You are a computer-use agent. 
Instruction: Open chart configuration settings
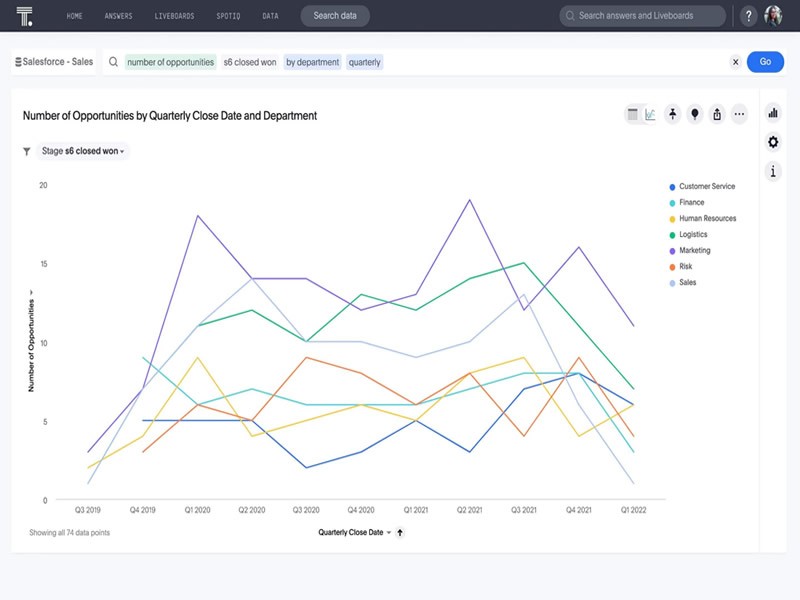(773, 142)
